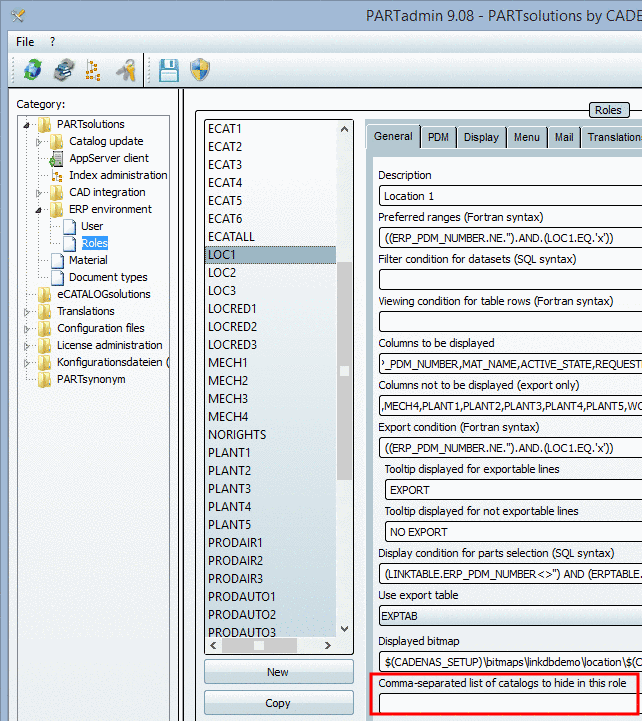Switch to the Menu tab
642x721 pixels.
pyautogui.click(x=527, y=137)
